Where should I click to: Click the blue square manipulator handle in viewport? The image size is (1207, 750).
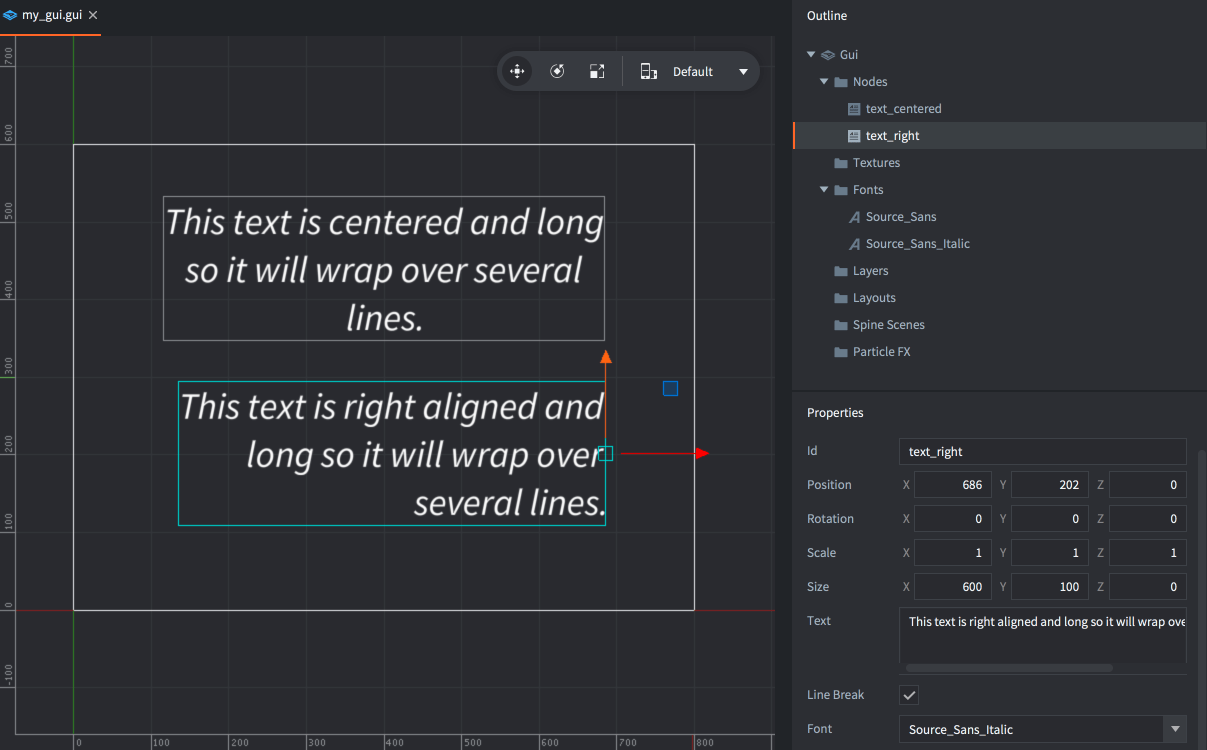click(x=670, y=388)
